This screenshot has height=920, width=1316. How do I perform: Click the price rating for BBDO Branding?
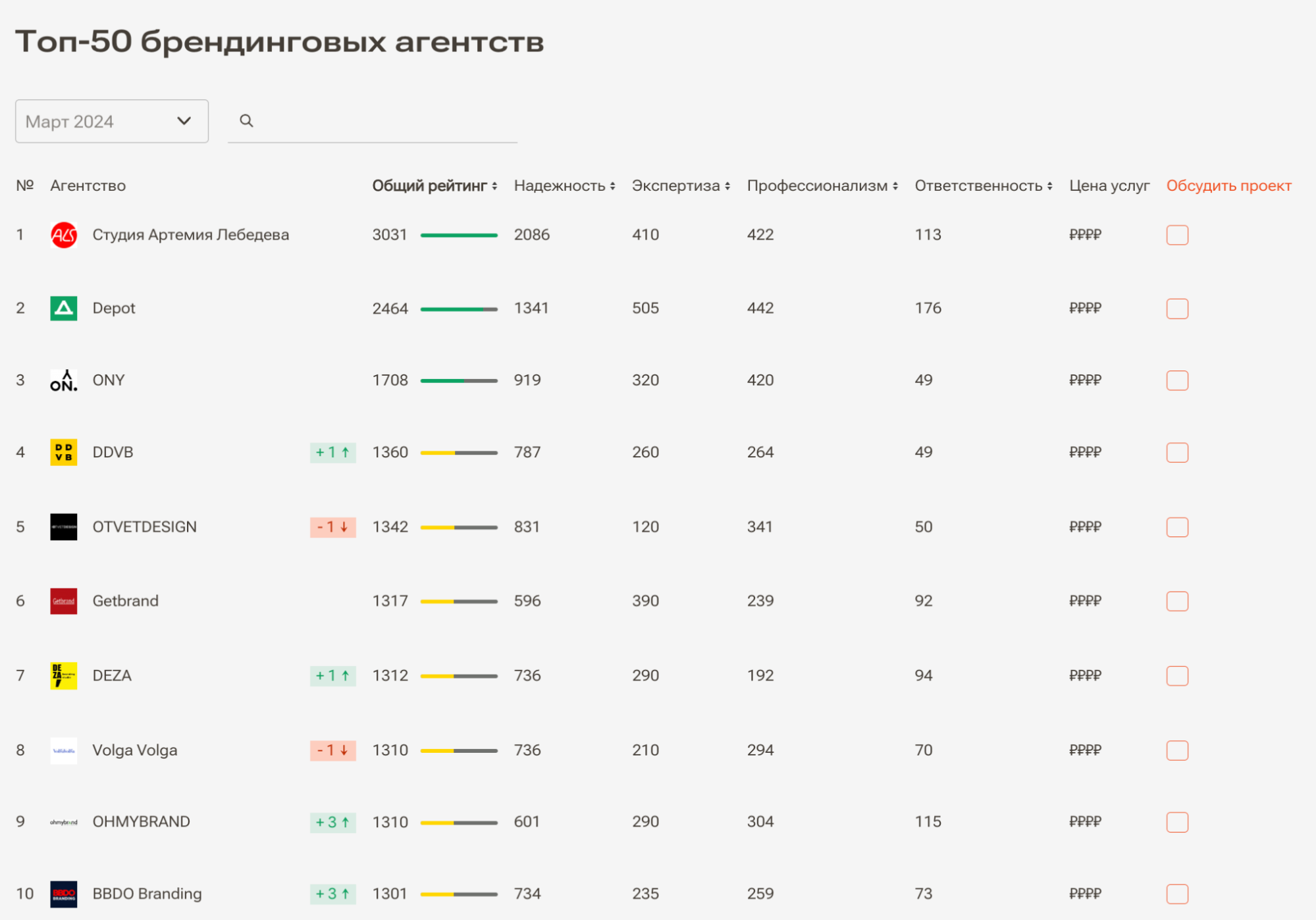pyautogui.click(x=1085, y=894)
